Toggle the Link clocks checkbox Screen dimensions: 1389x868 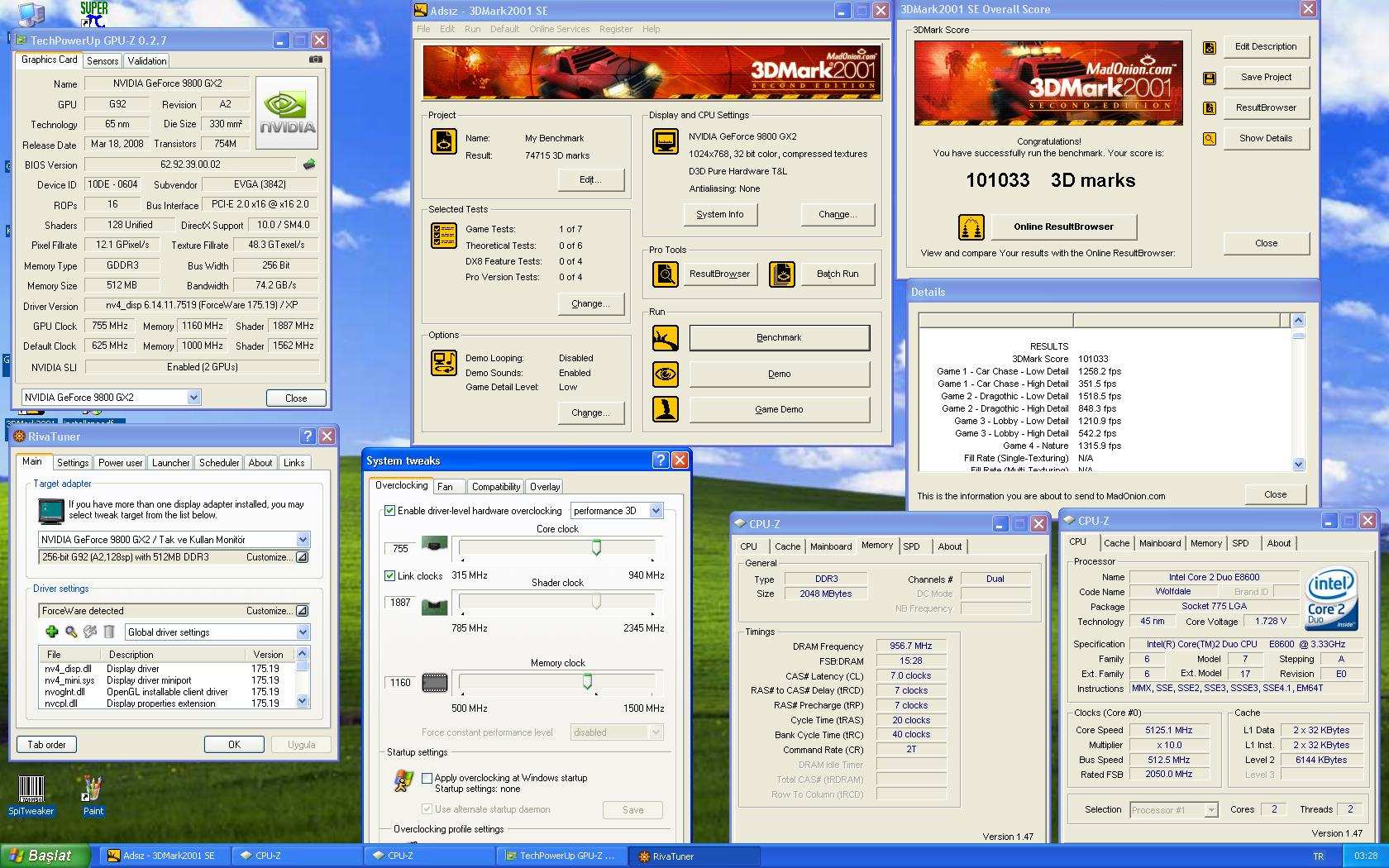pos(390,575)
